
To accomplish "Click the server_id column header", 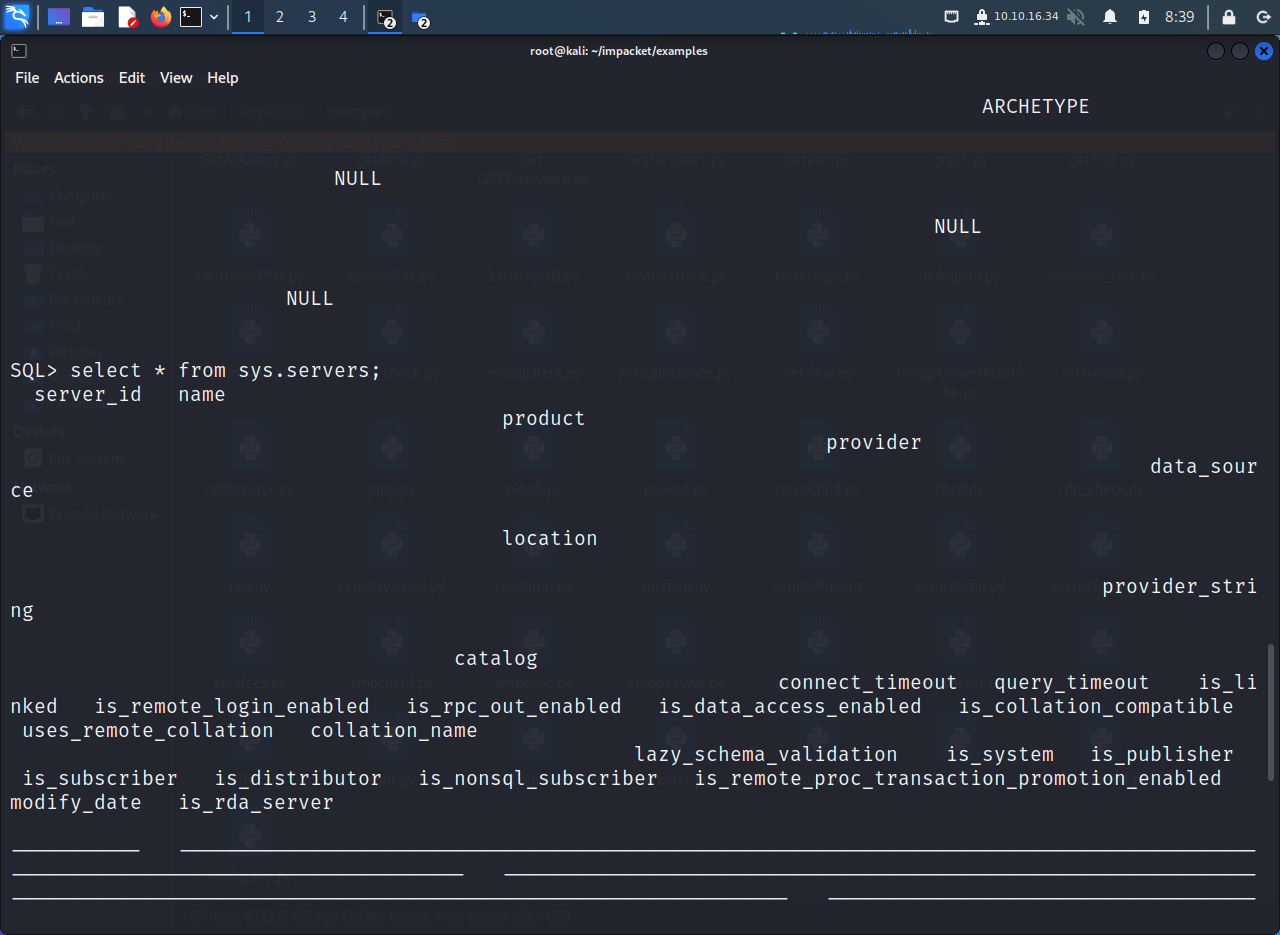I will coord(88,395).
